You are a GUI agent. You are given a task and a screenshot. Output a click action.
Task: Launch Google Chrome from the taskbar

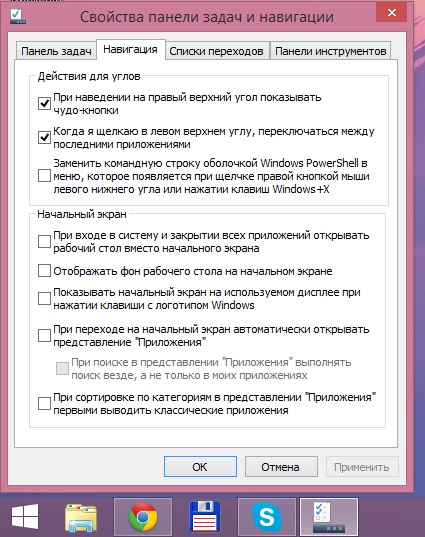click(143, 517)
